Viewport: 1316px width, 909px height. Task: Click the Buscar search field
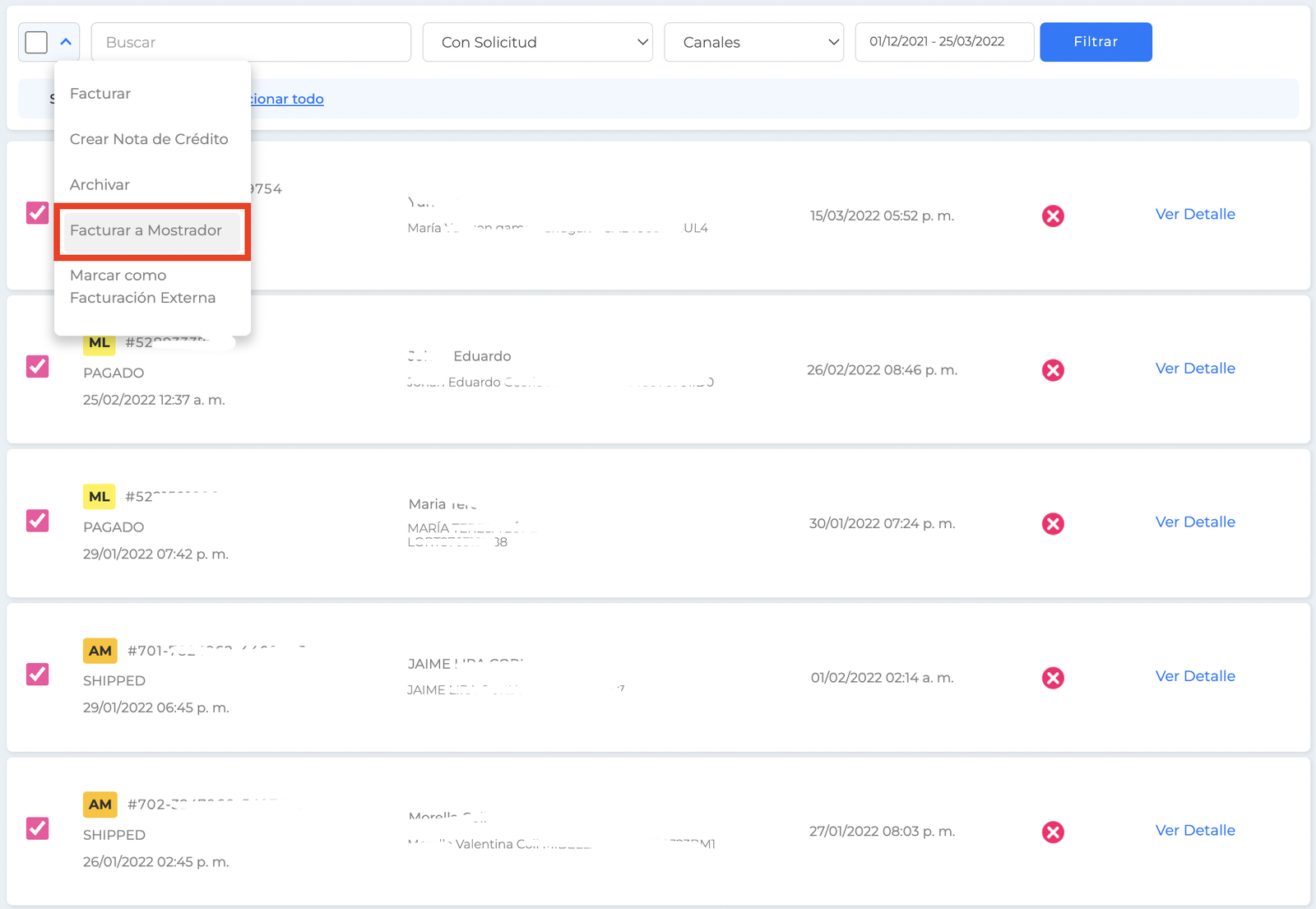(251, 42)
